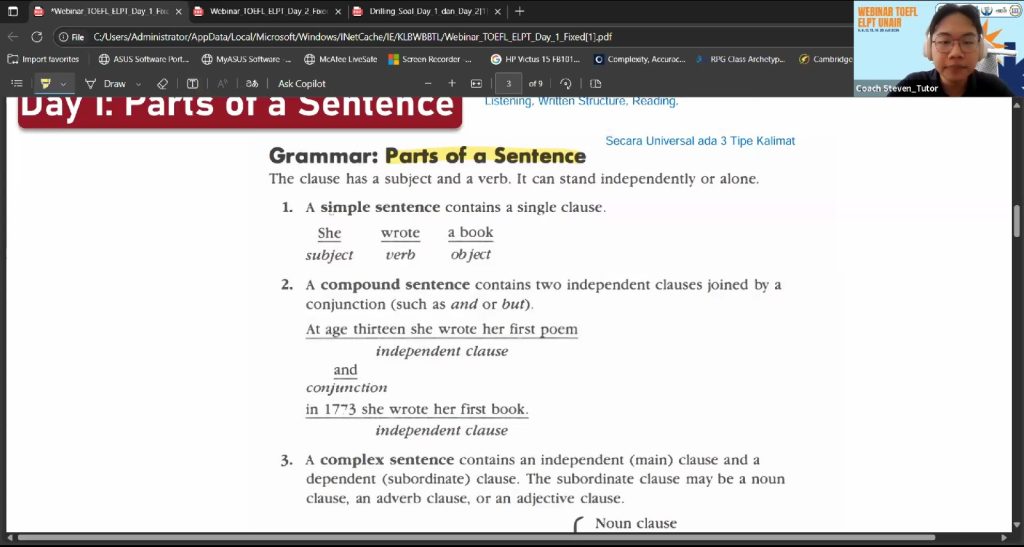The height and width of the screenshot is (547, 1024).
Task: Open McAfee LiveSafe bookmark
Action: (x=341, y=59)
